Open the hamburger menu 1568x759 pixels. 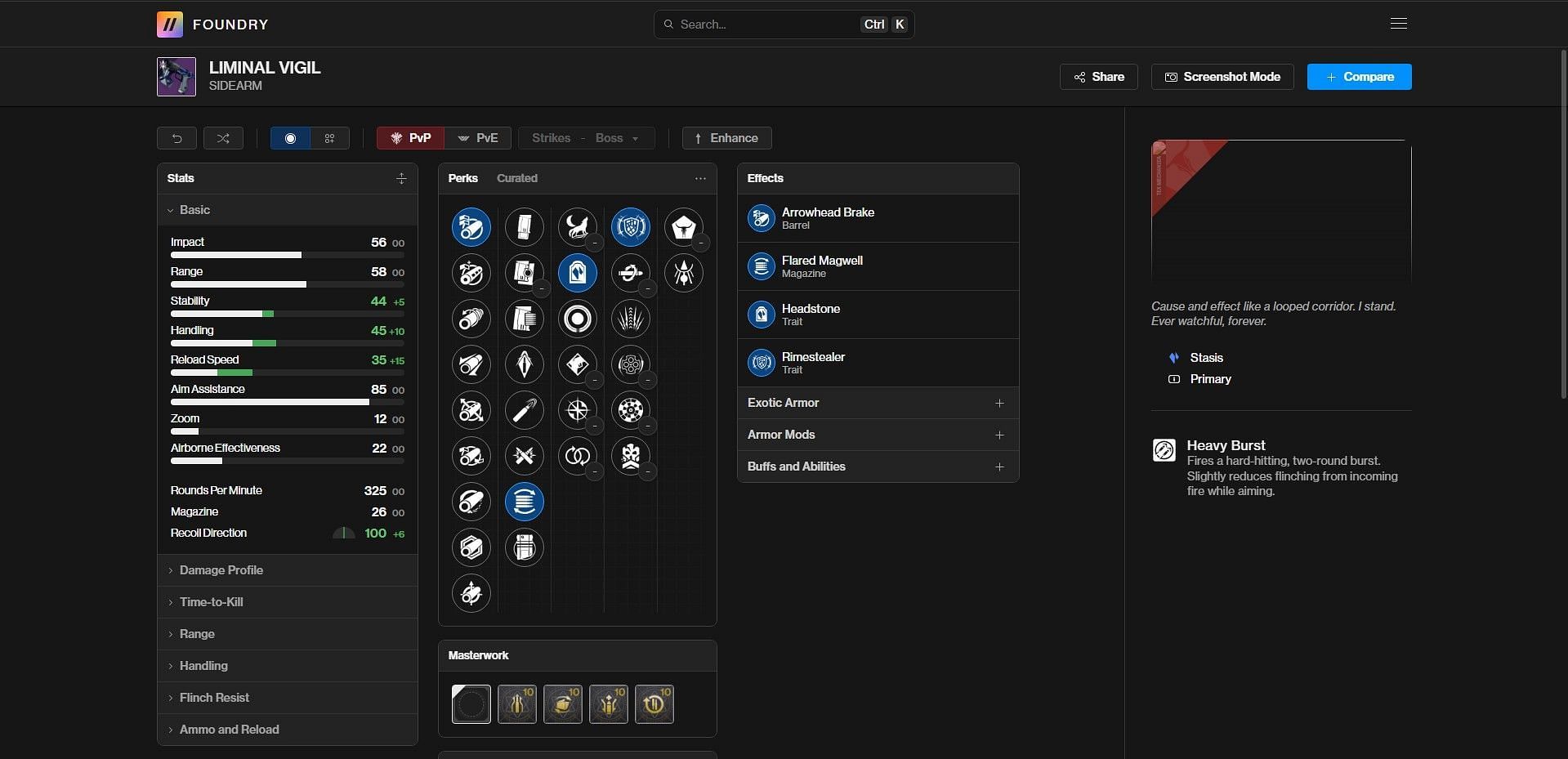1399,24
